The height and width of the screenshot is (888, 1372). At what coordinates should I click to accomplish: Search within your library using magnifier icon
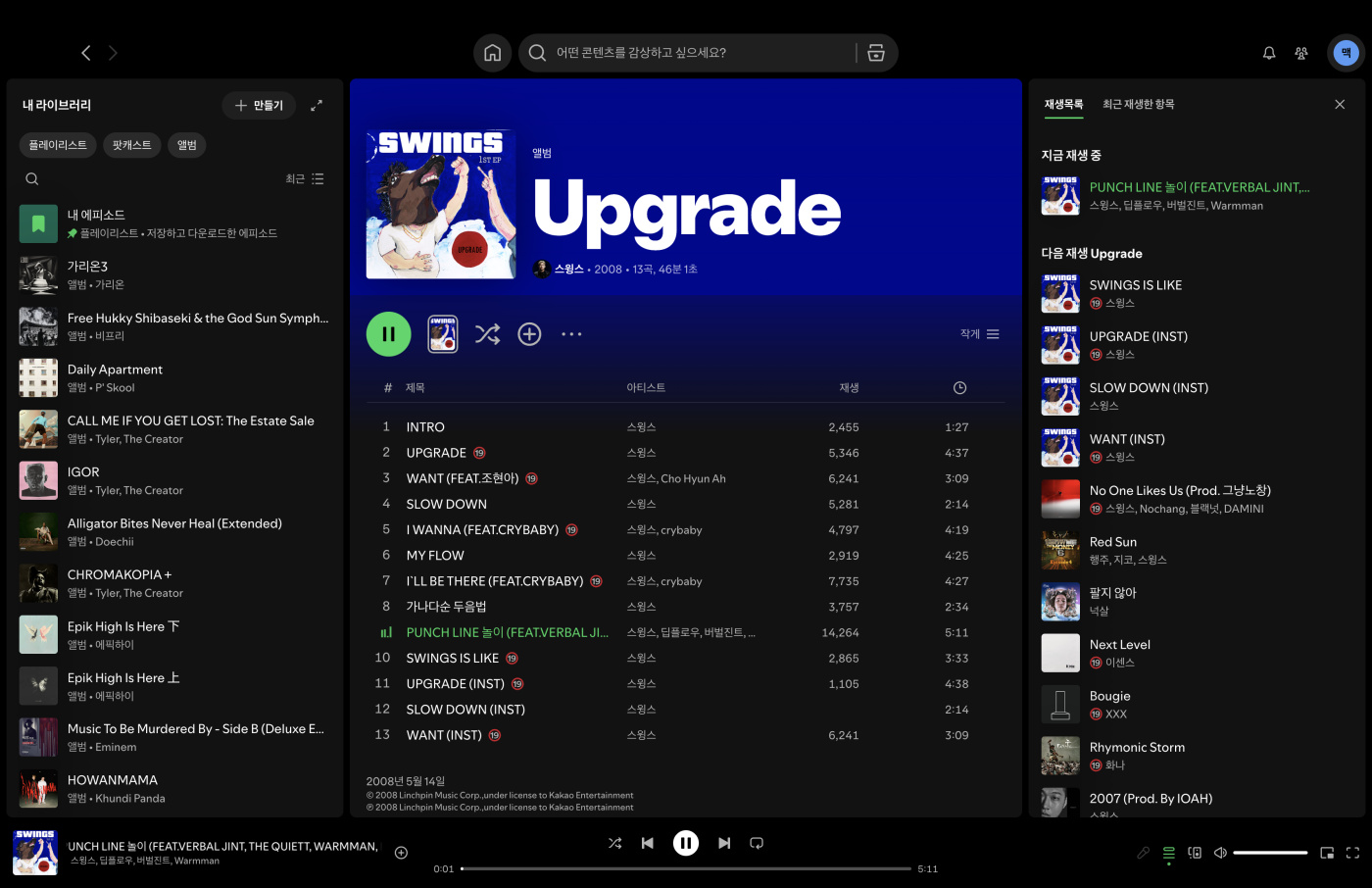[x=32, y=179]
